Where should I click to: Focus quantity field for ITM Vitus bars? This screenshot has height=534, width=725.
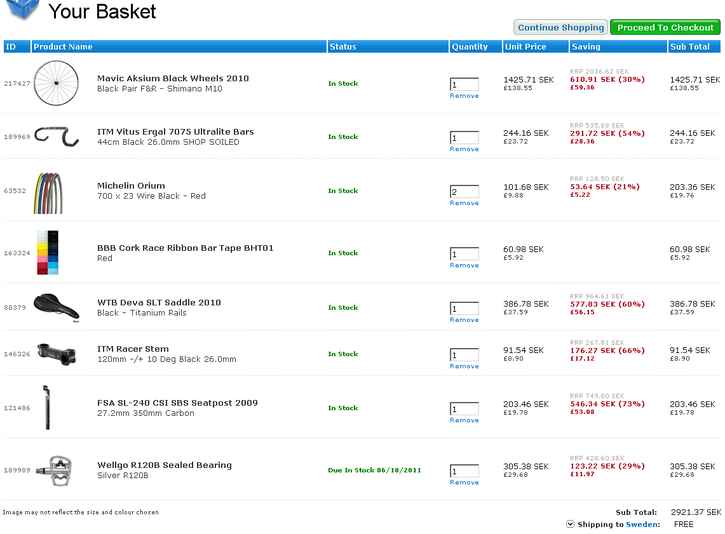coord(464,137)
